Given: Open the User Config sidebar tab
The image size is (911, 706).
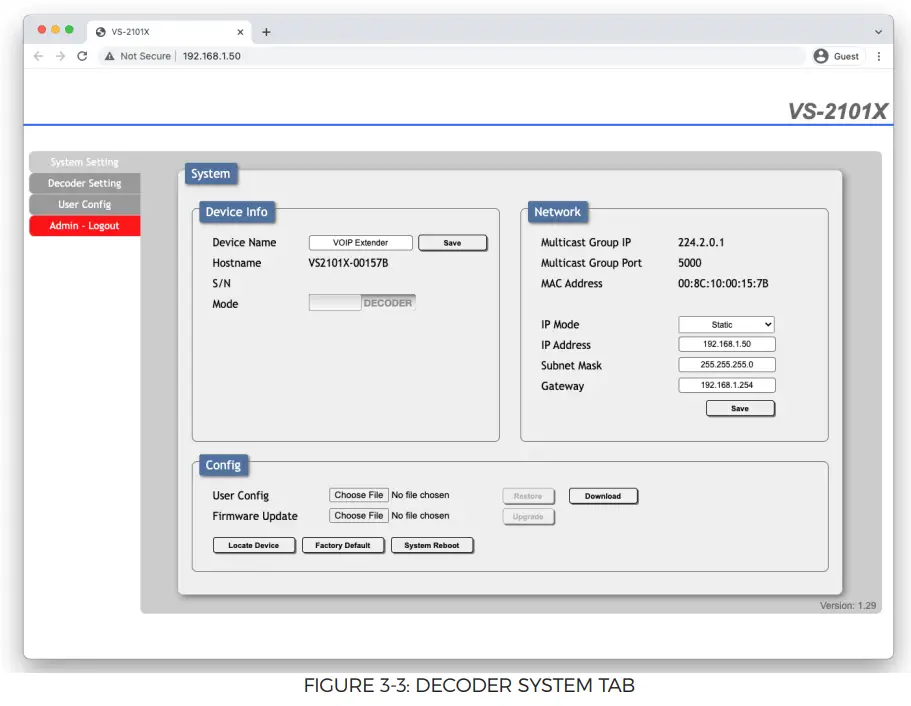Looking at the screenshot, I should [85, 204].
